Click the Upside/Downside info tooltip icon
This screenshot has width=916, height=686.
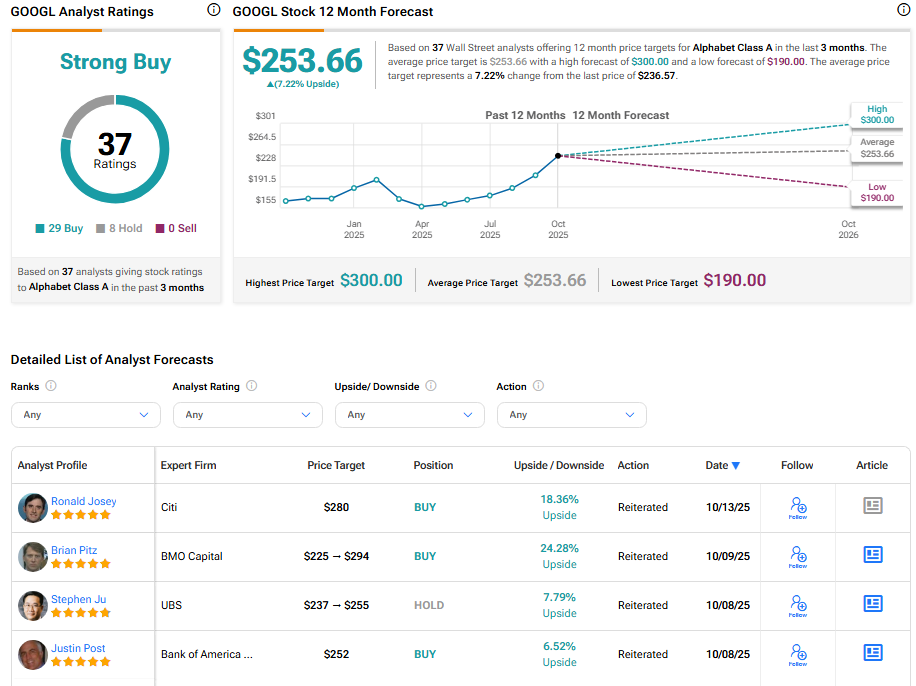(431, 386)
